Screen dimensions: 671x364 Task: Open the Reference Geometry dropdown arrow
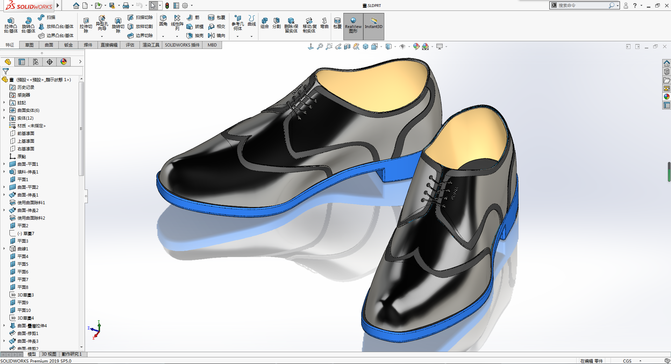[238, 36]
